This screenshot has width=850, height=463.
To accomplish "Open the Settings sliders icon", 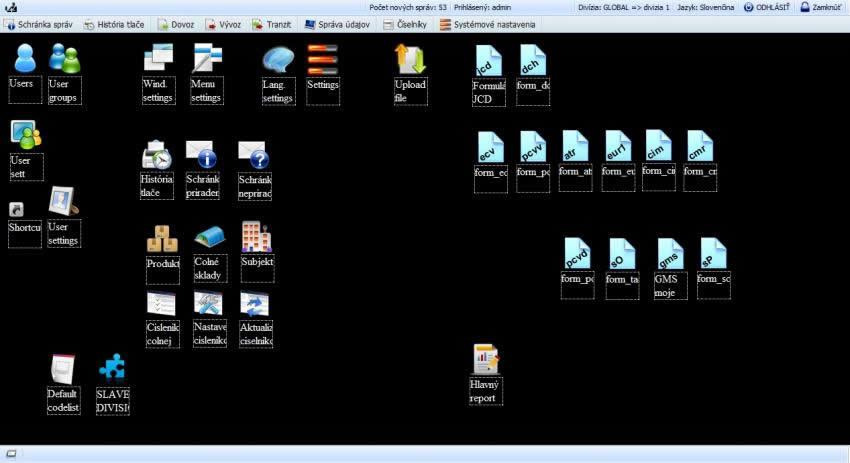I will coord(323,60).
